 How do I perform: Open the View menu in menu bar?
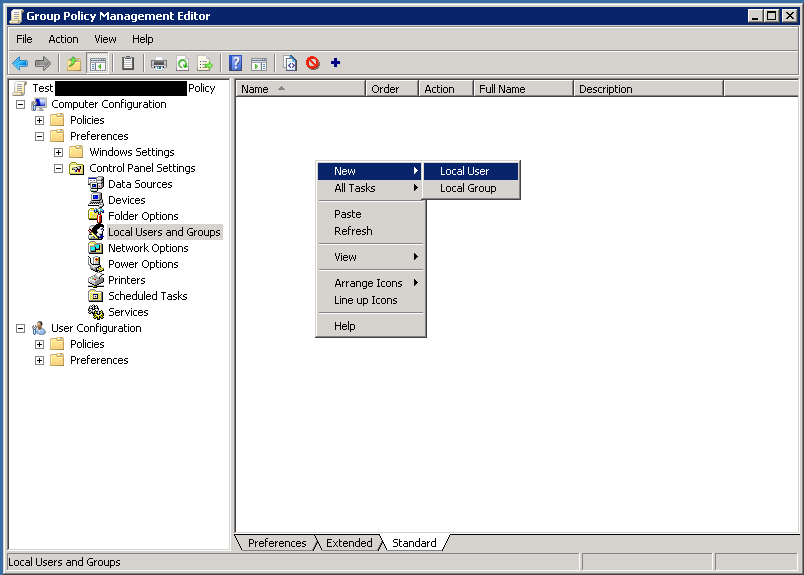click(x=105, y=39)
